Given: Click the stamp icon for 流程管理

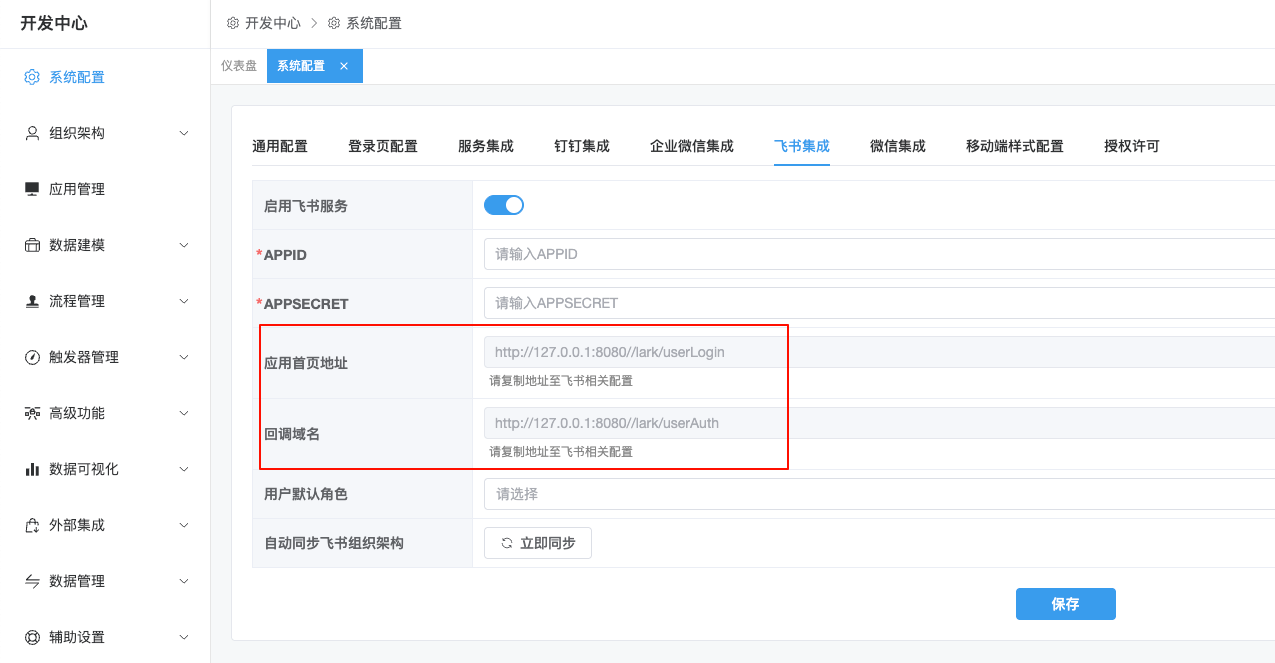Looking at the screenshot, I should [32, 301].
